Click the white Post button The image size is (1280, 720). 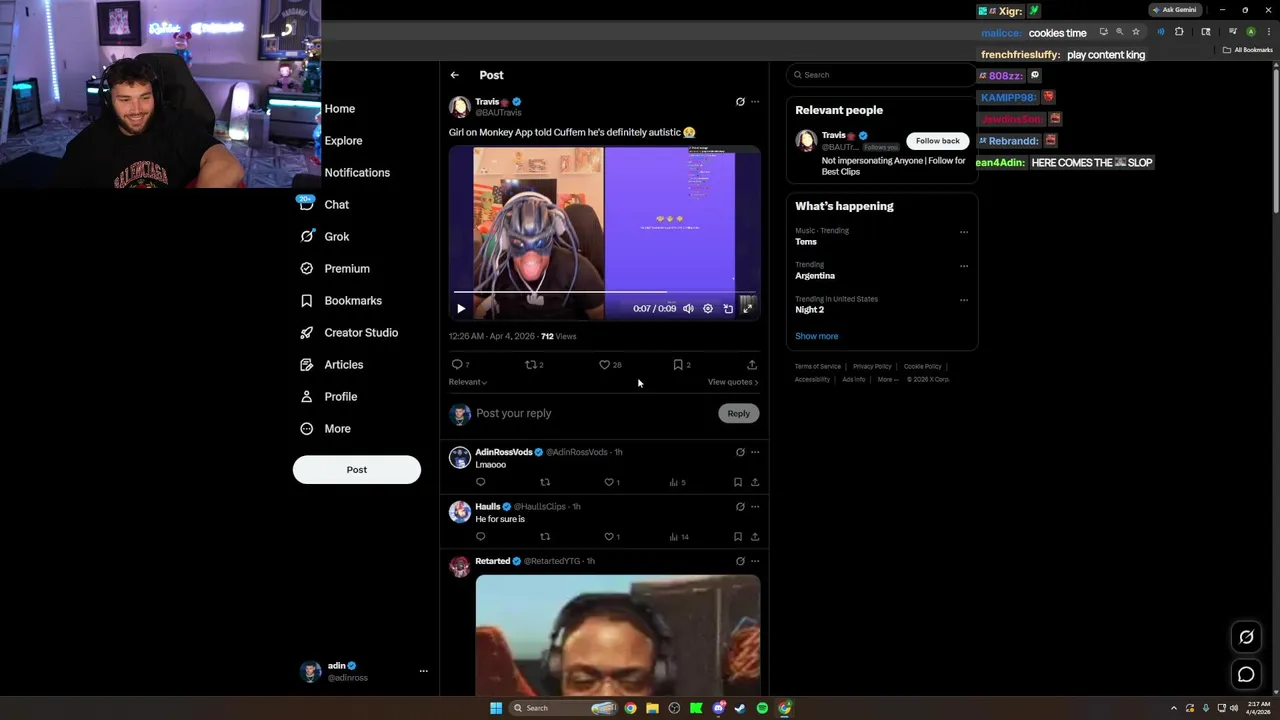[357, 469]
